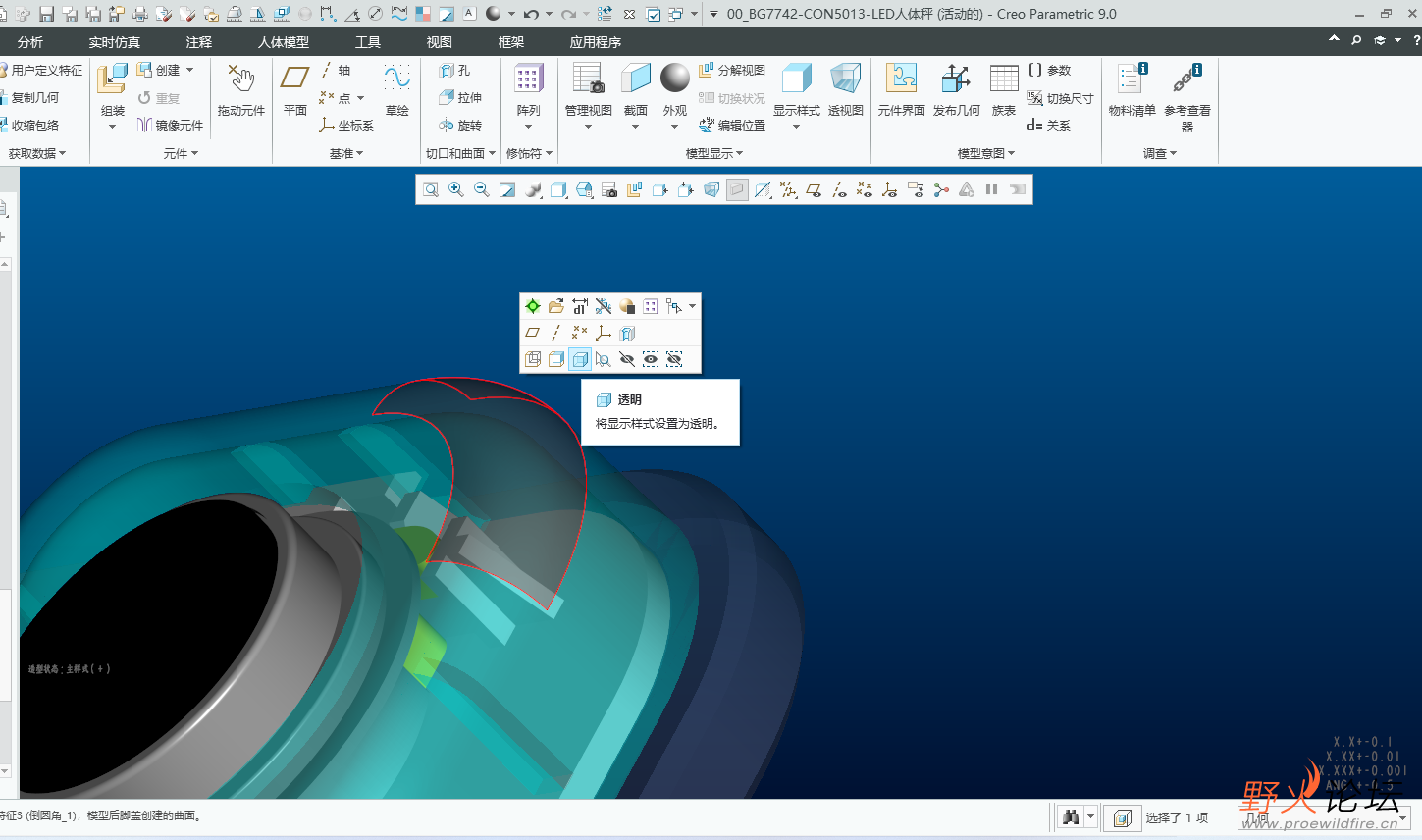Image resolution: width=1422 pixels, height=840 pixels.
Task: Open the 注释 ribbon tab
Action: [199, 42]
